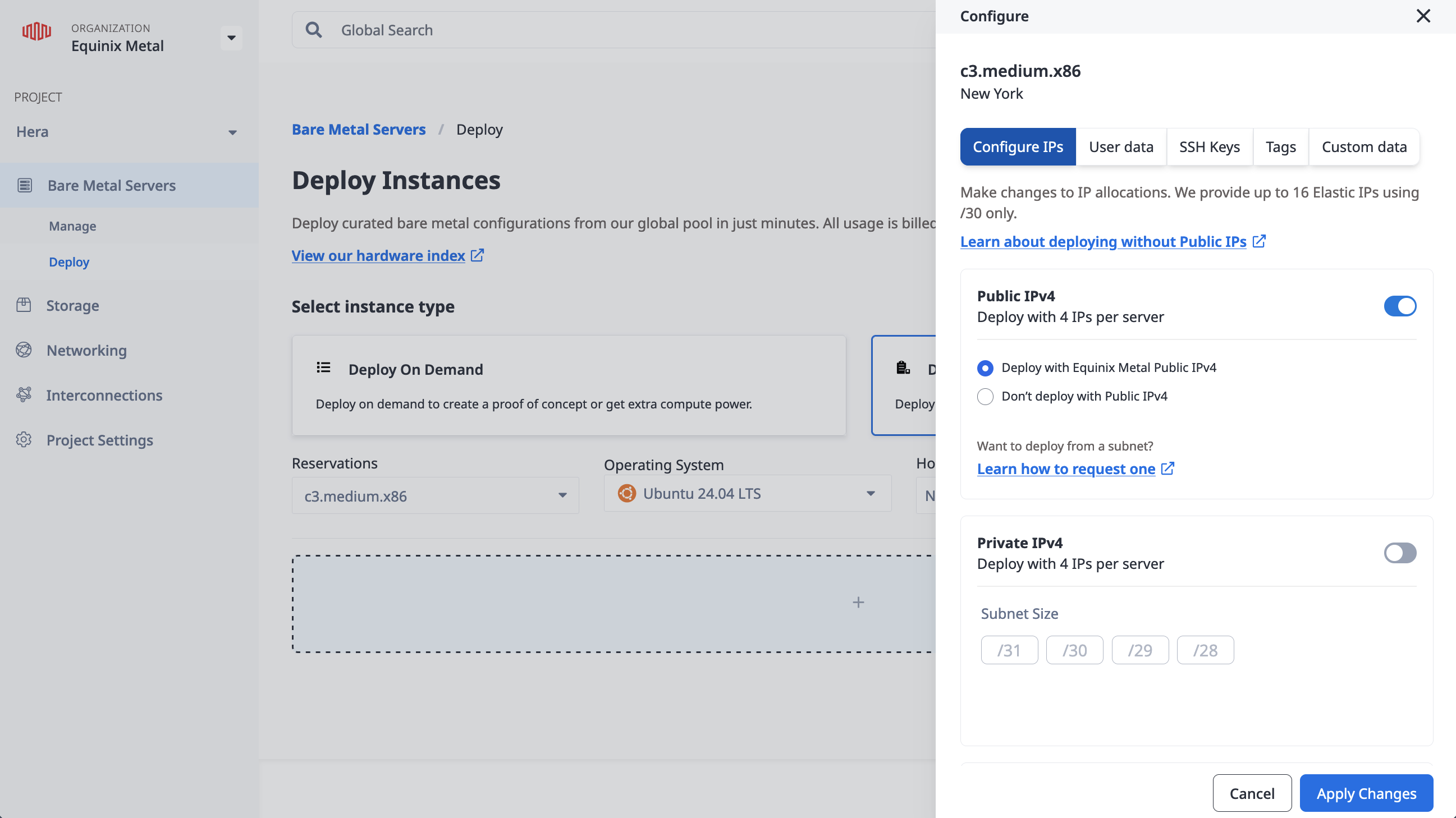This screenshot has width=1456, height=818.
Task: Click the Interconnections sidebar icon
Action: point(24,395)
